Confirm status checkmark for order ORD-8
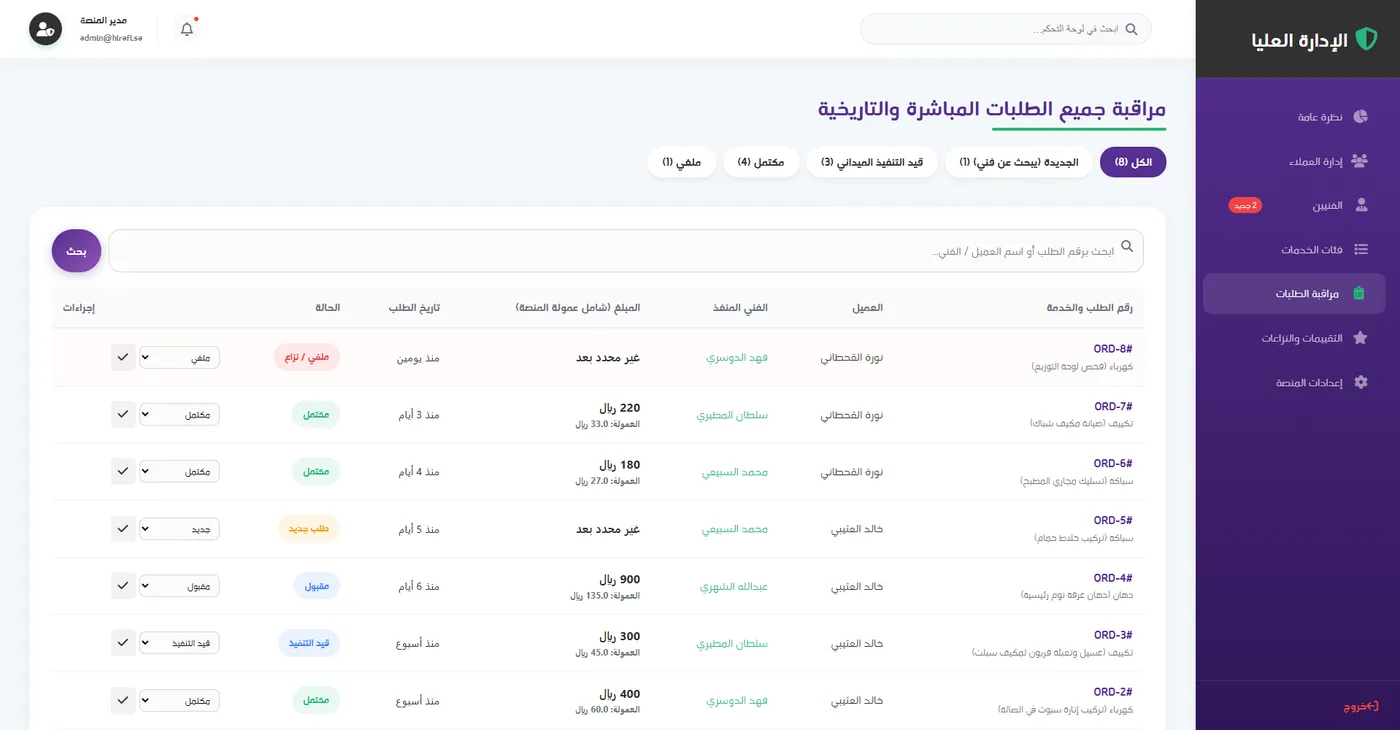 coord(123,357)
